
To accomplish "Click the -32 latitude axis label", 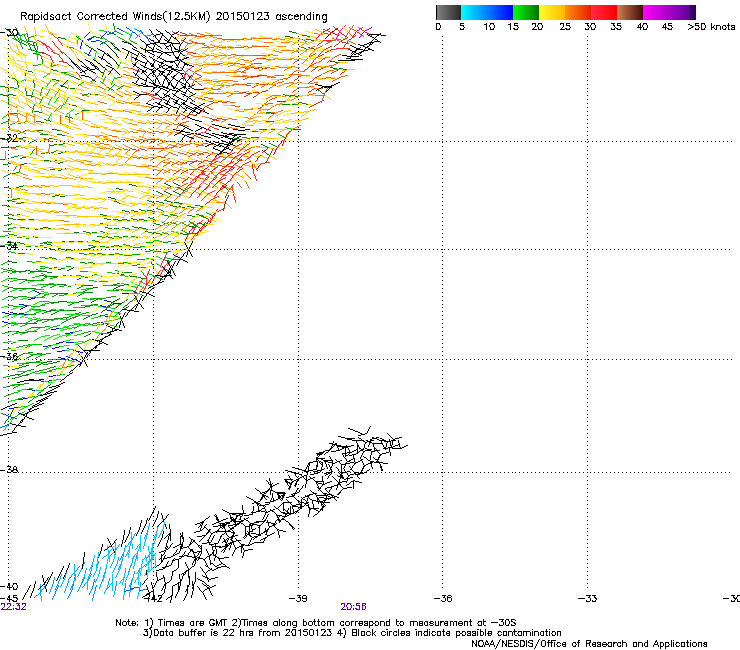I will [x=9, y=138].
